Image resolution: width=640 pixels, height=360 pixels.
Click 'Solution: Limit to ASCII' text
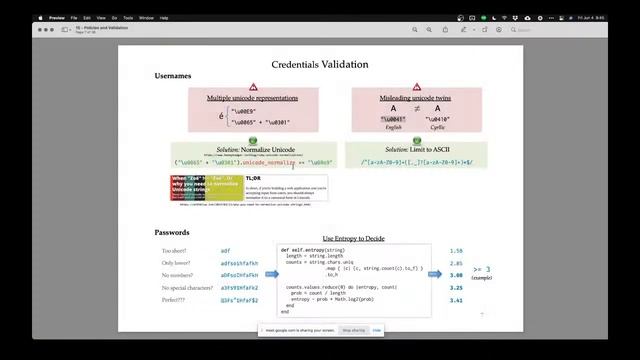pyautogui.click(x=417, y=149)
